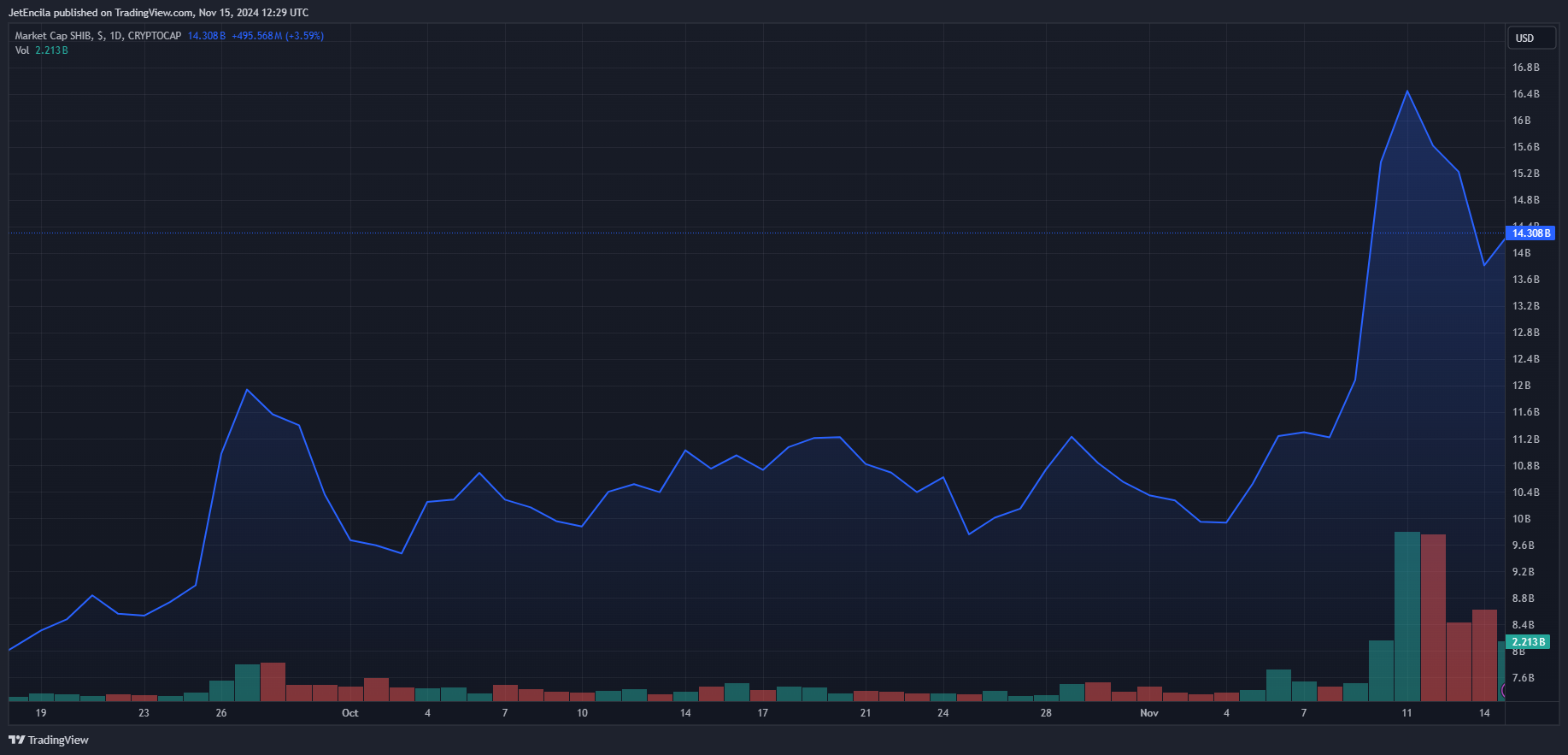The width and height of the screenshot is (1568, 755).
Task: Click the 19 date label on time axis
Action: pyautogui.click(x=41, y=713)
